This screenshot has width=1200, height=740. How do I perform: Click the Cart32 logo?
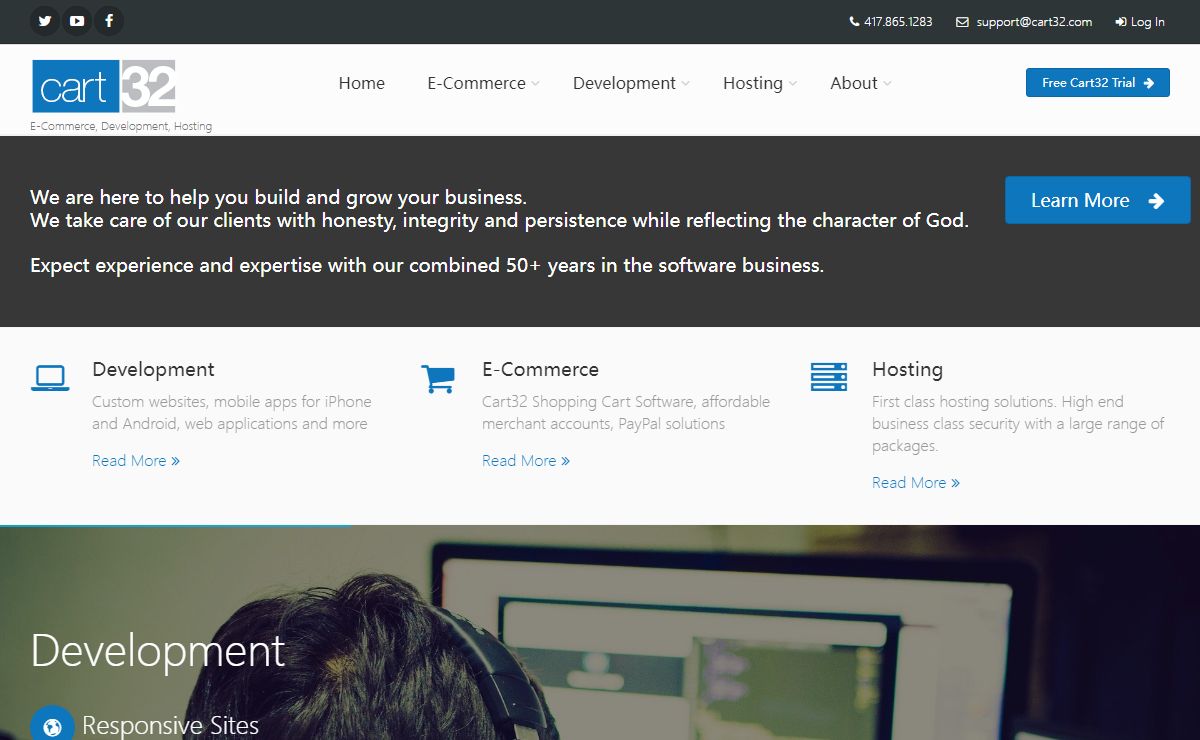[104, 87]
